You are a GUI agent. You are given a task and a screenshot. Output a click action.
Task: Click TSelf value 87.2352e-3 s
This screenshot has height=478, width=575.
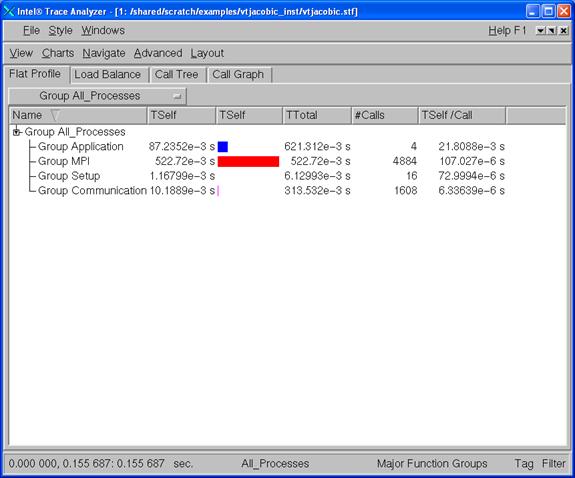point(182,147)
